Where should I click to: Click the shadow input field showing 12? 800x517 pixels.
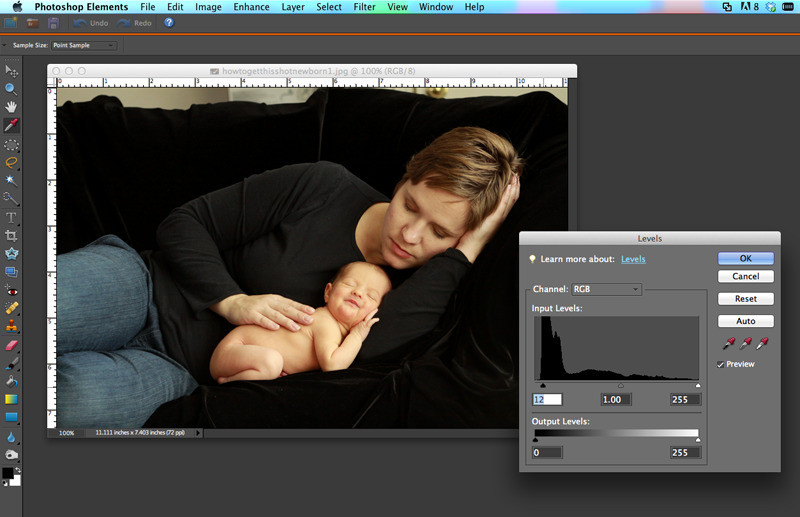coord(547,400)
